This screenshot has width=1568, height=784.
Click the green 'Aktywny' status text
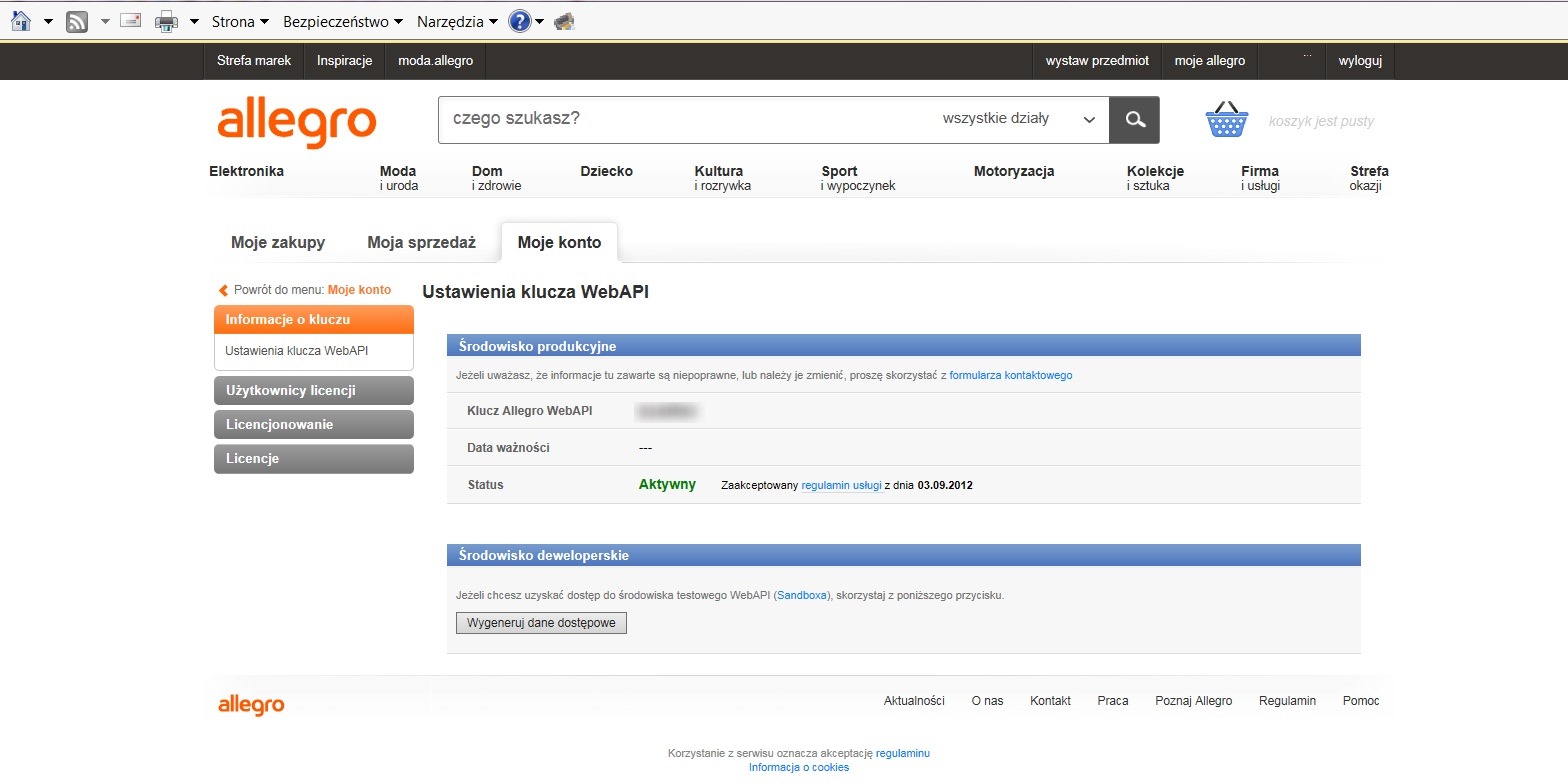pyautogui.click(x=667, y=484)
